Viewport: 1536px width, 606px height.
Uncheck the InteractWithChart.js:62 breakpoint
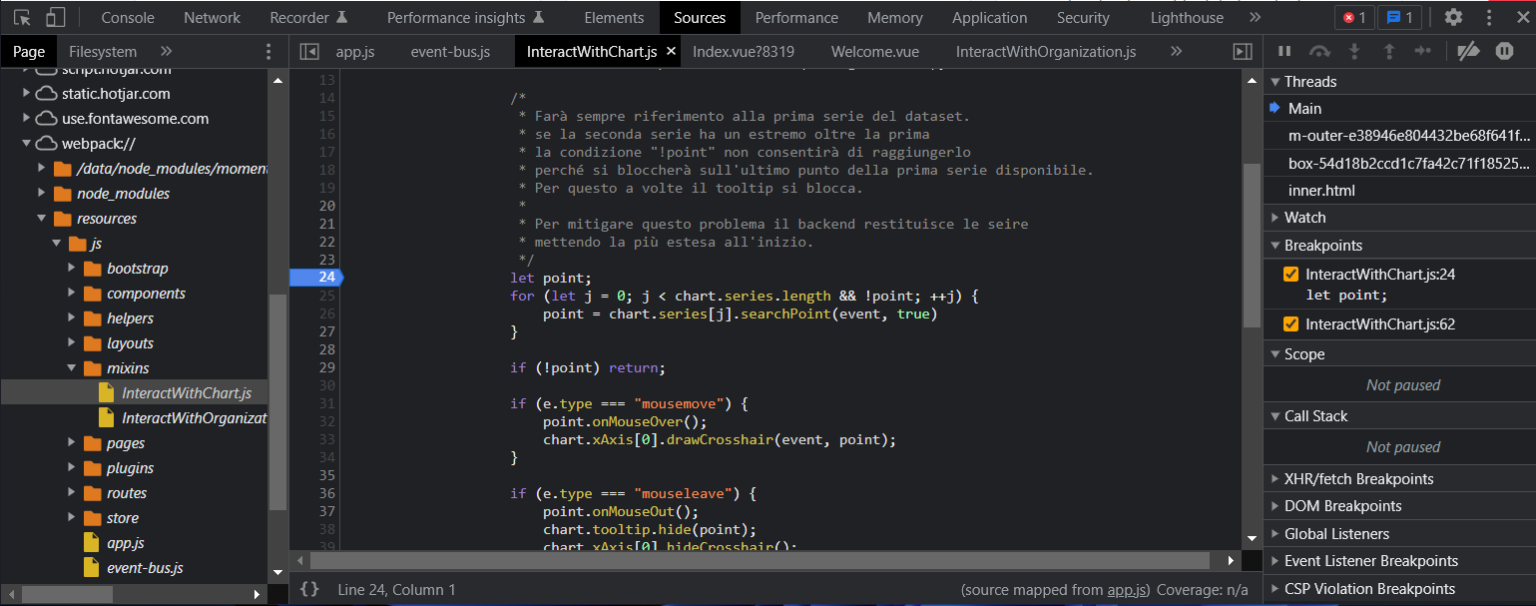click(1290, 323)
